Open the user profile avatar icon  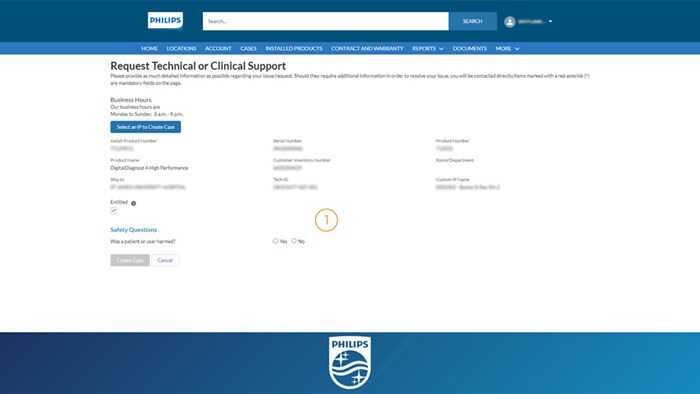pyautogui.click(x=510, y=21)
